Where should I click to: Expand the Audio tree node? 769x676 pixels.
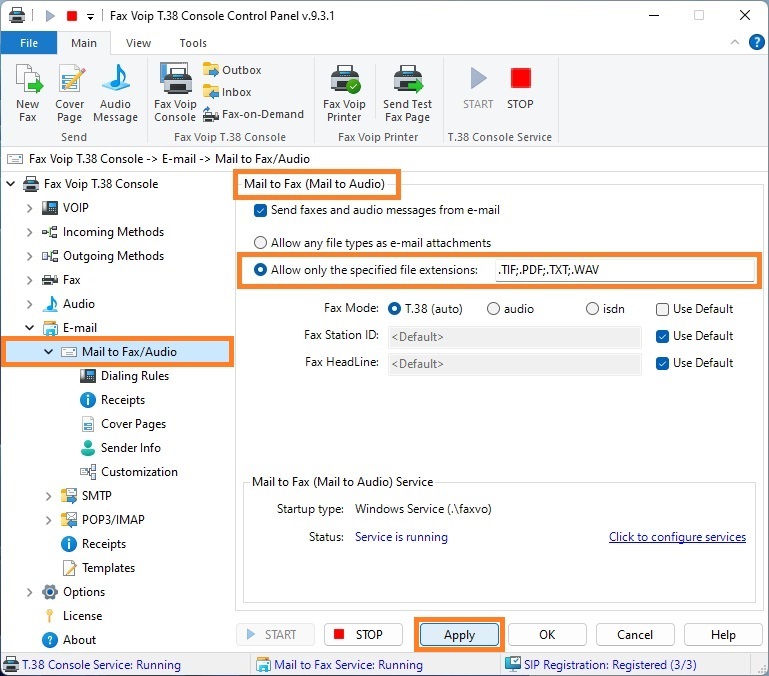coord(29,304)
